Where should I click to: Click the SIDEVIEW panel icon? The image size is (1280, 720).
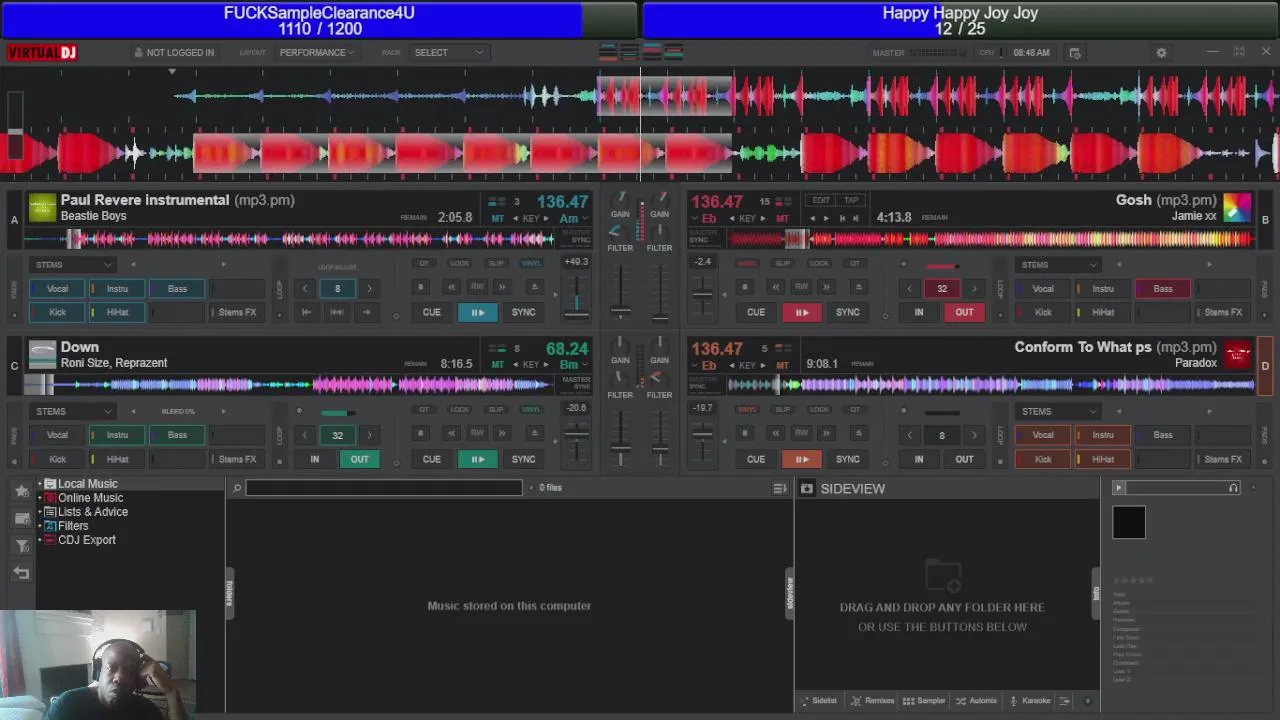(807, 488)
